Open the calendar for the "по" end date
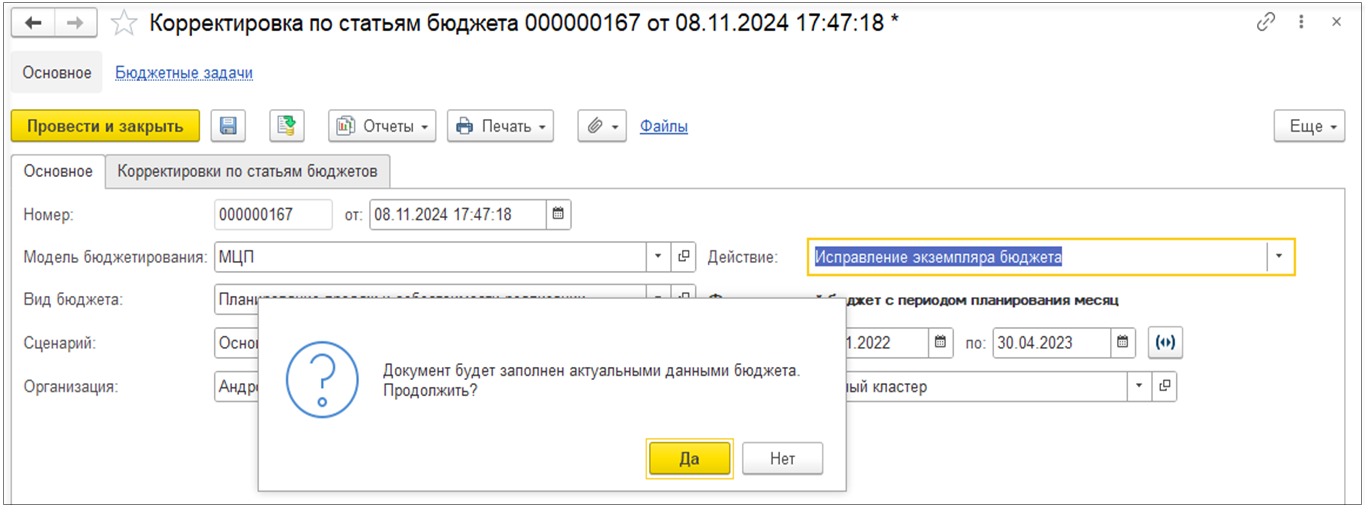The image size is (1365, 505). point(1123,342)
